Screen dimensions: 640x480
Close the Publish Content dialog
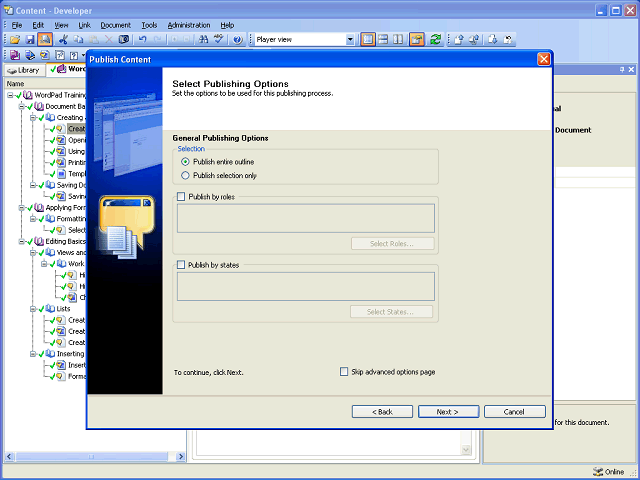point(544,60)
